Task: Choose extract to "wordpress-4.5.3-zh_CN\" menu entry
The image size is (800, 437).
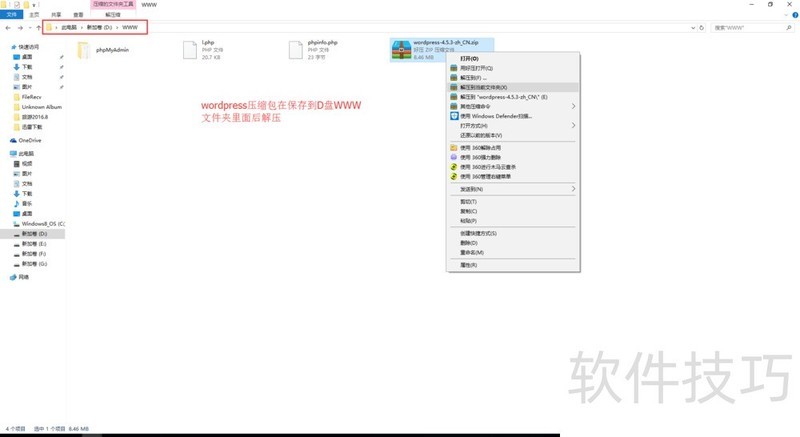Action: (513, 97)
